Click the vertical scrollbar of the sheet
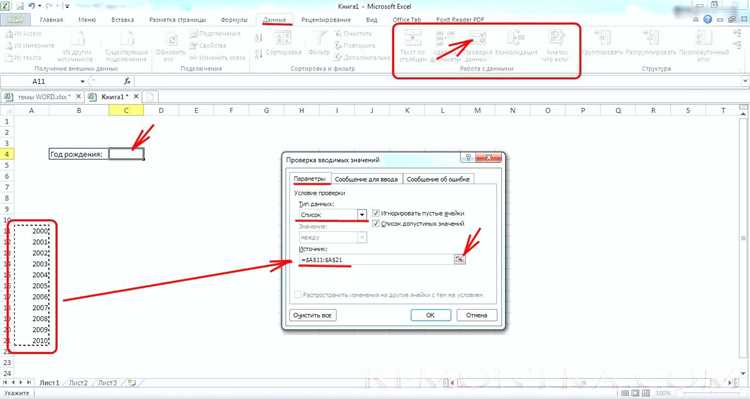 coord(743,239)
